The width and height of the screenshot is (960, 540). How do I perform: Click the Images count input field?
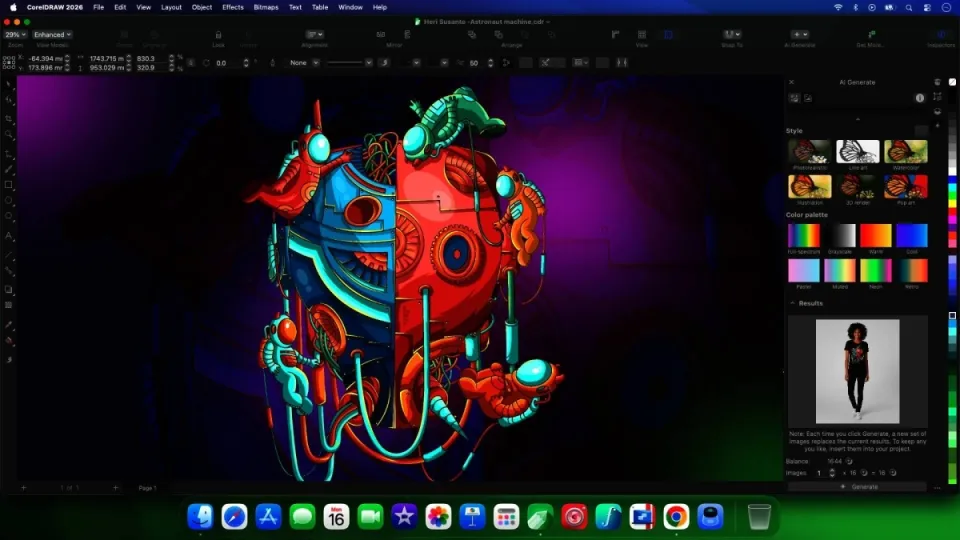(x=820, y=473)
